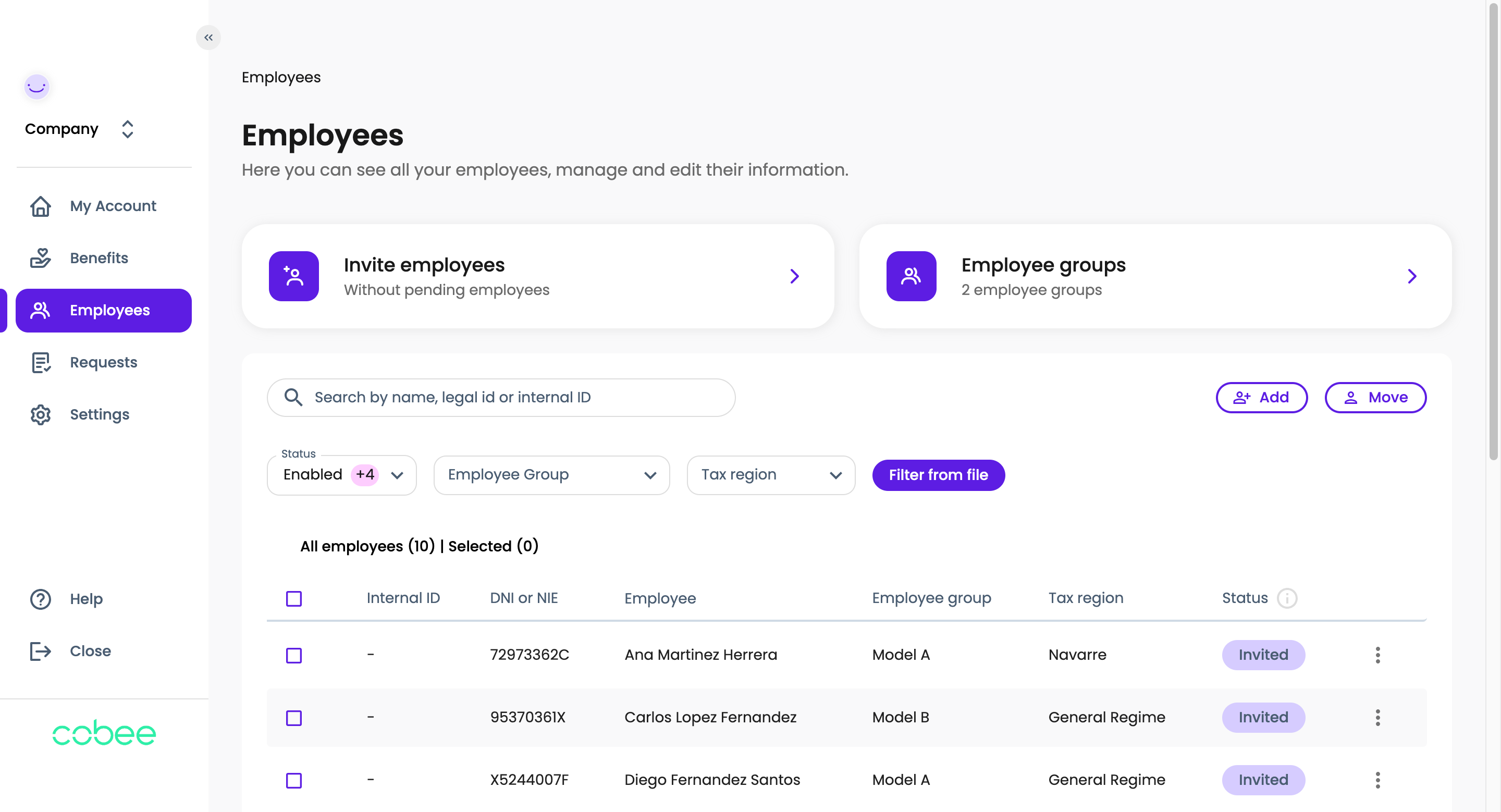1501x812 pixels.
Task: Go to Benefits in the sidebar
Action: [x=99, y=258]
